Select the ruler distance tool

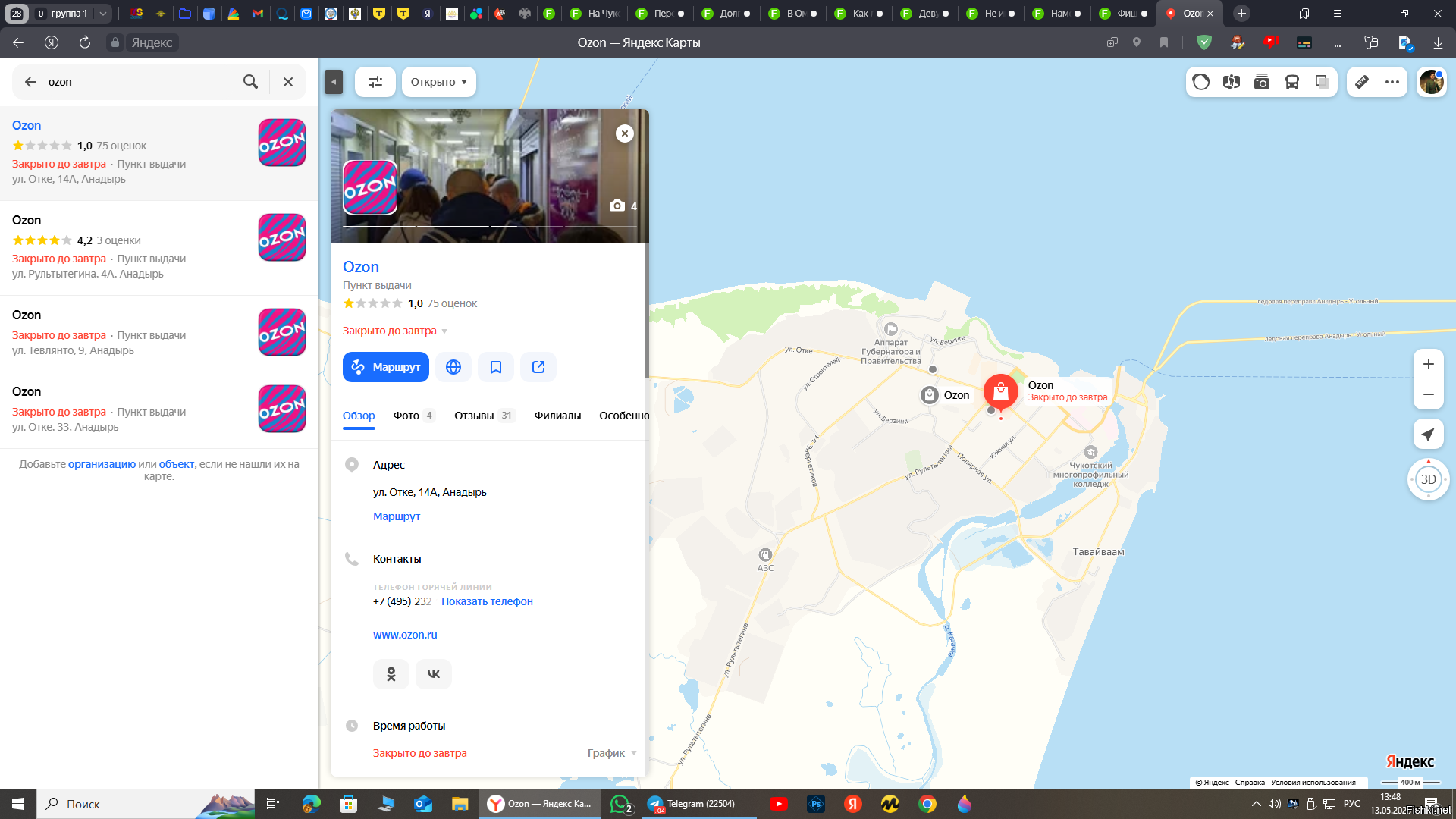[x=1362, y=82]
